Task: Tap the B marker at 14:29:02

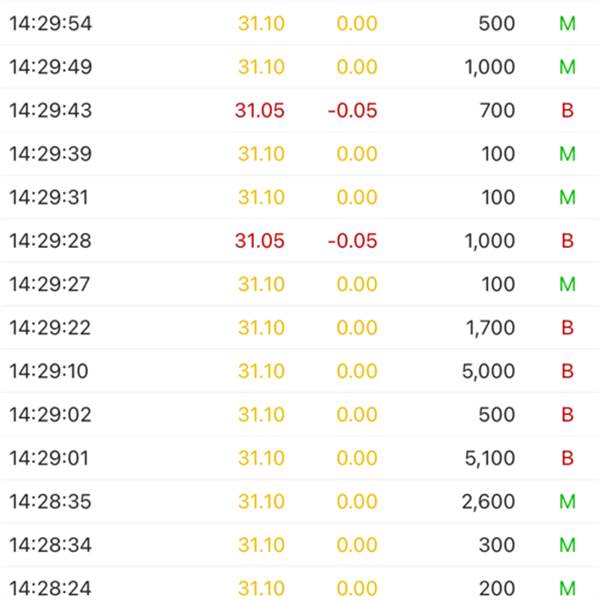Action: coord(567,414)
